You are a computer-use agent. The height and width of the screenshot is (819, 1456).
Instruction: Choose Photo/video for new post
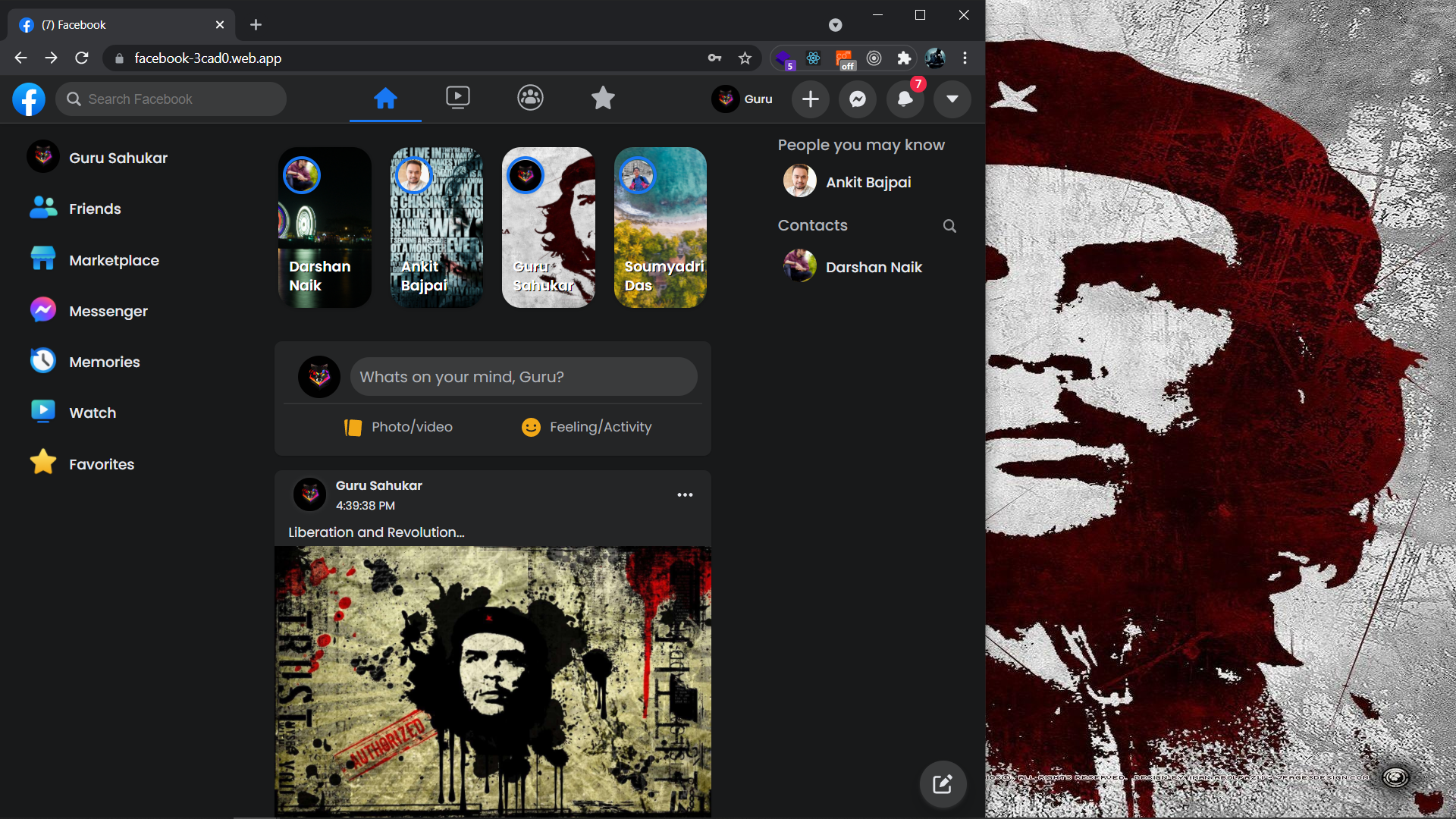[x=399, y=427]
